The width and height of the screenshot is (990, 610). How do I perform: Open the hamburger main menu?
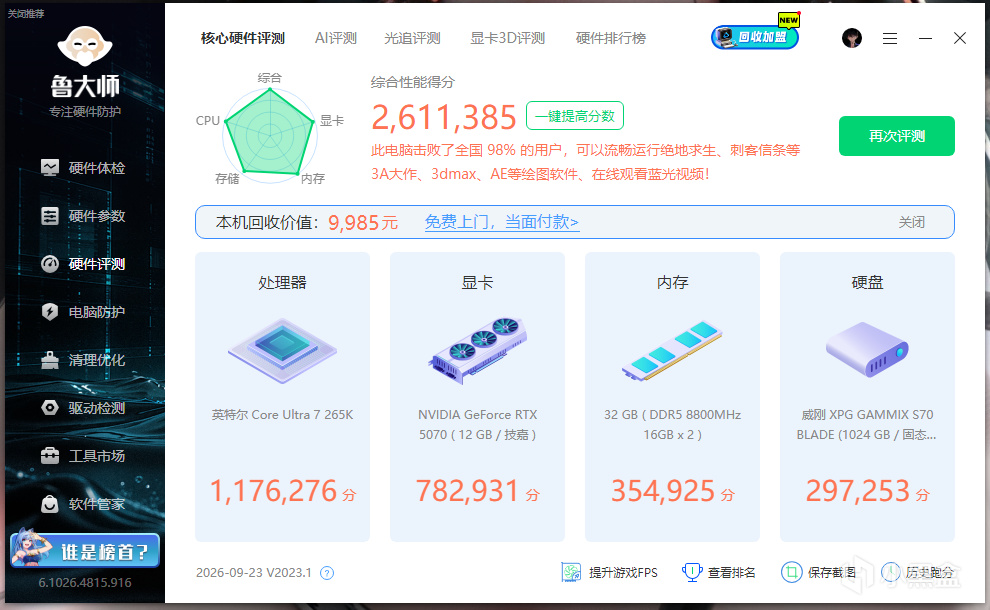[890, 39]
